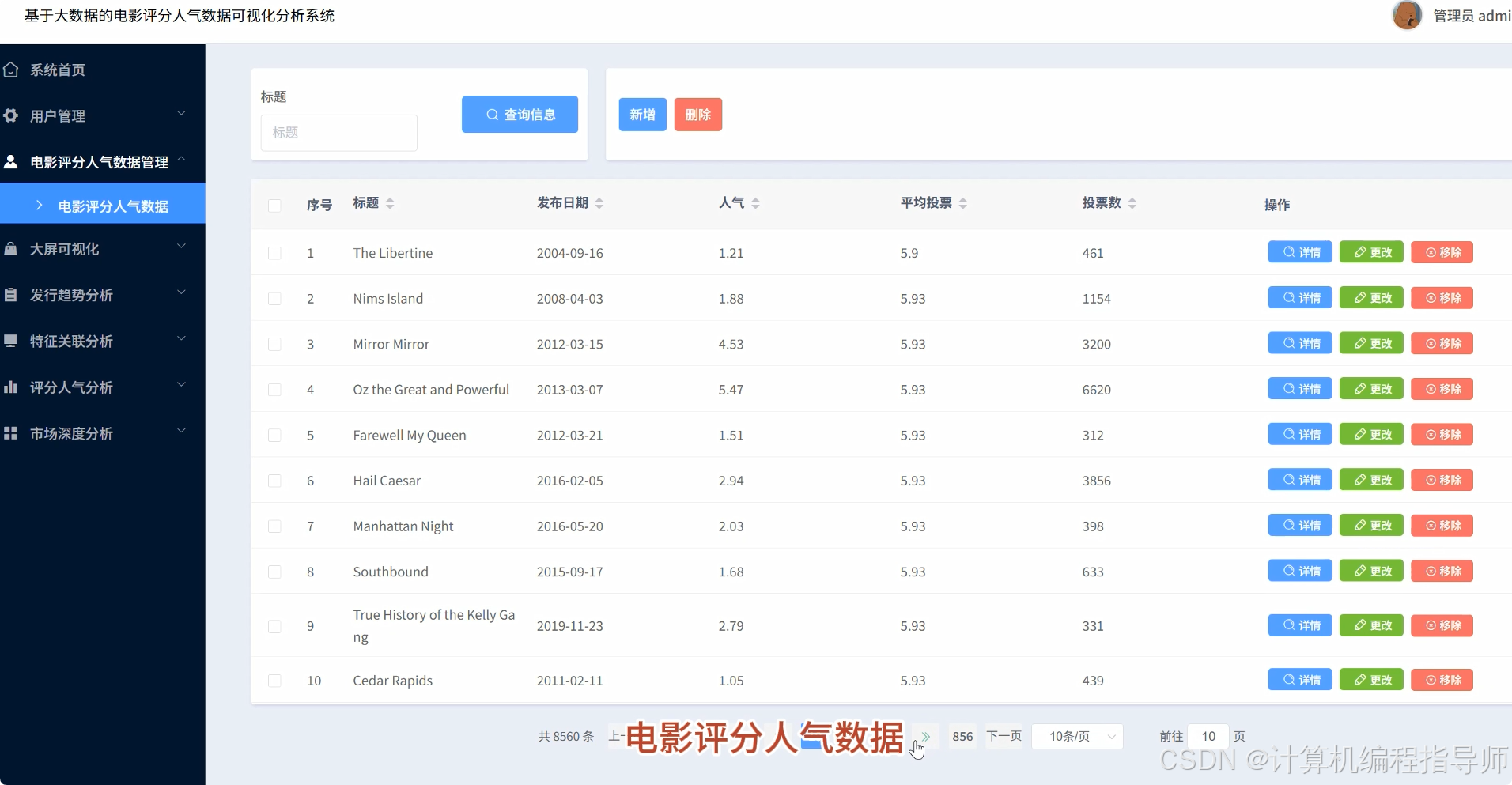Click the lock icon beside 大屏可视化
1512x785 pixels.
pyautogui.click(x=11, y=249)
